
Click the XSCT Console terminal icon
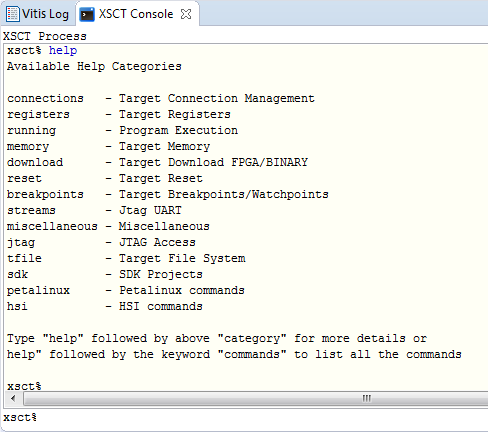(x=87, y=14)
